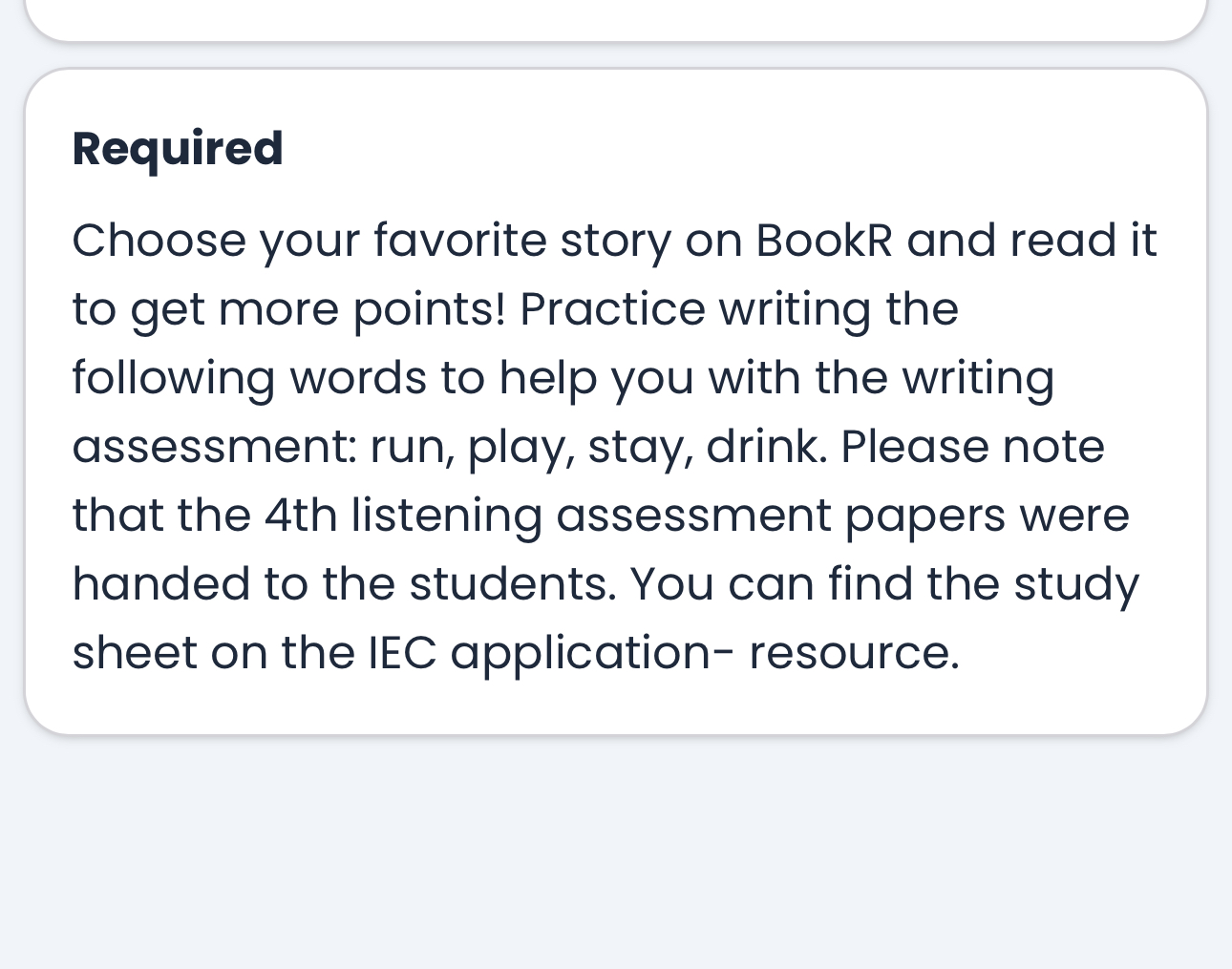
Task: Select the text "4th listening"
Action: pyautogui.click(x=403, y=516)
